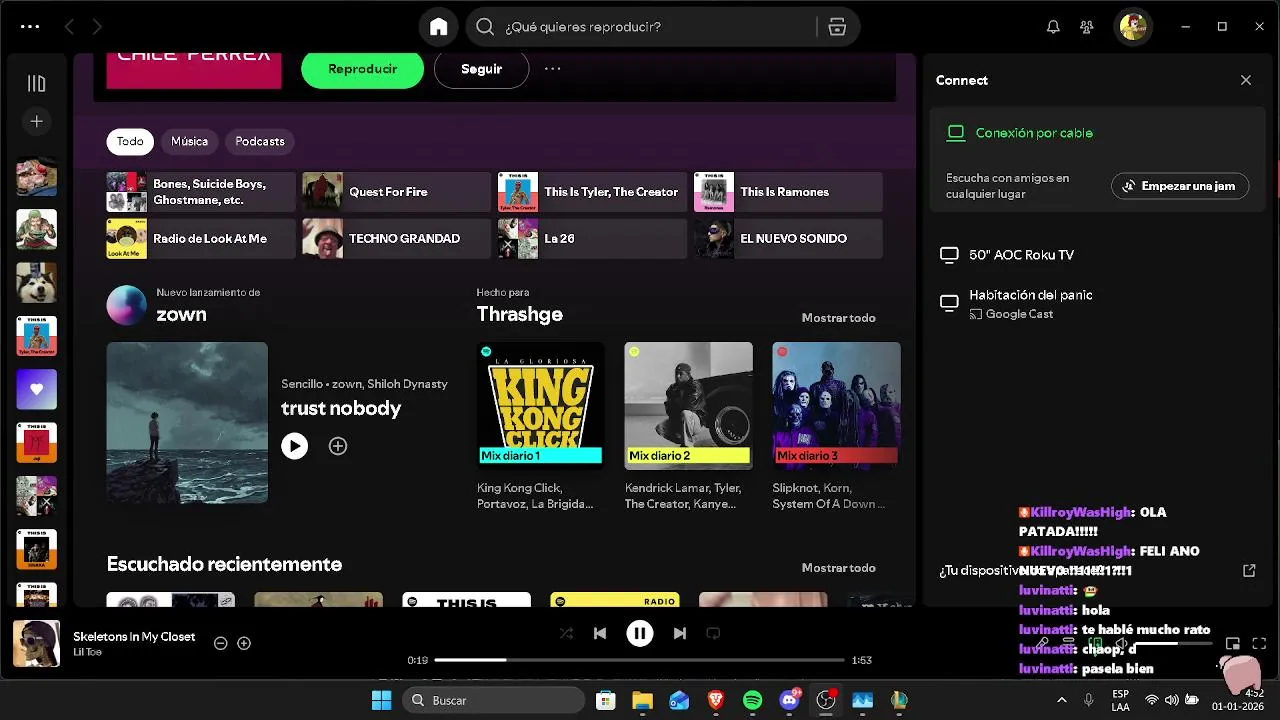Create playlist with plus icon in sidebar
1280x720 pixels.
[36, 121]
